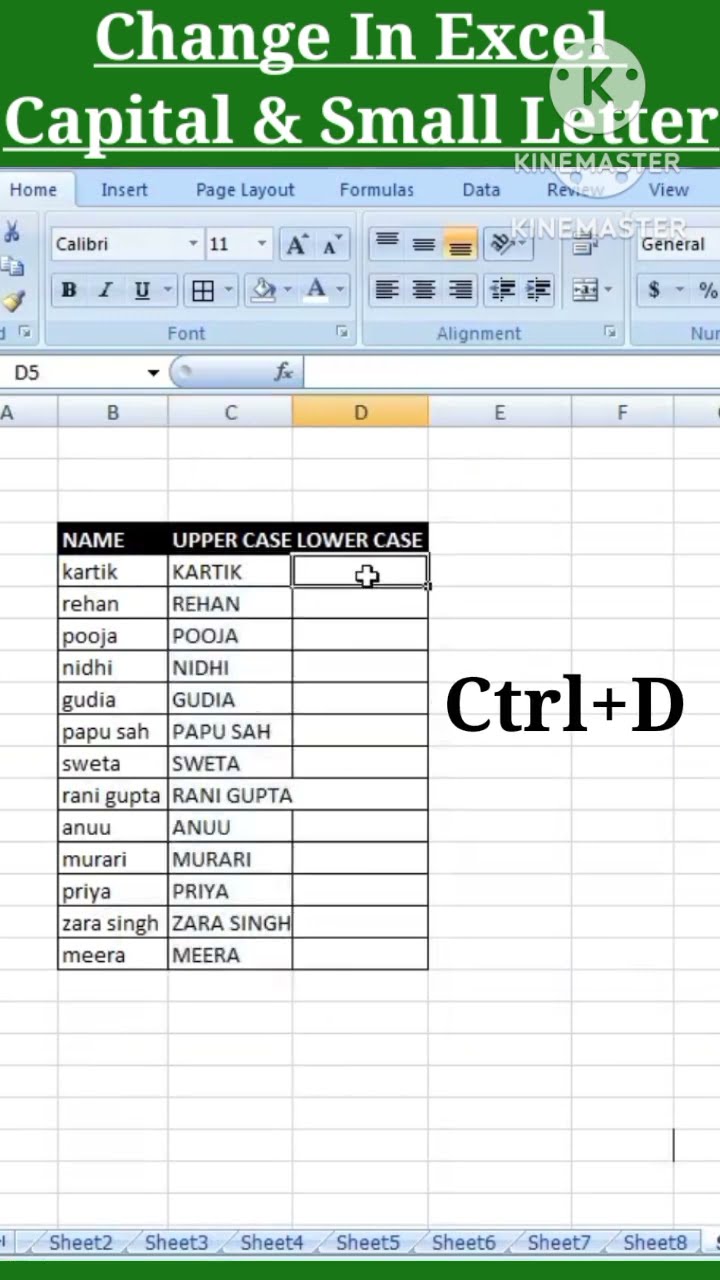Click cell containing 'ZARA SINGH'
720x1280 pixels.
230,923
